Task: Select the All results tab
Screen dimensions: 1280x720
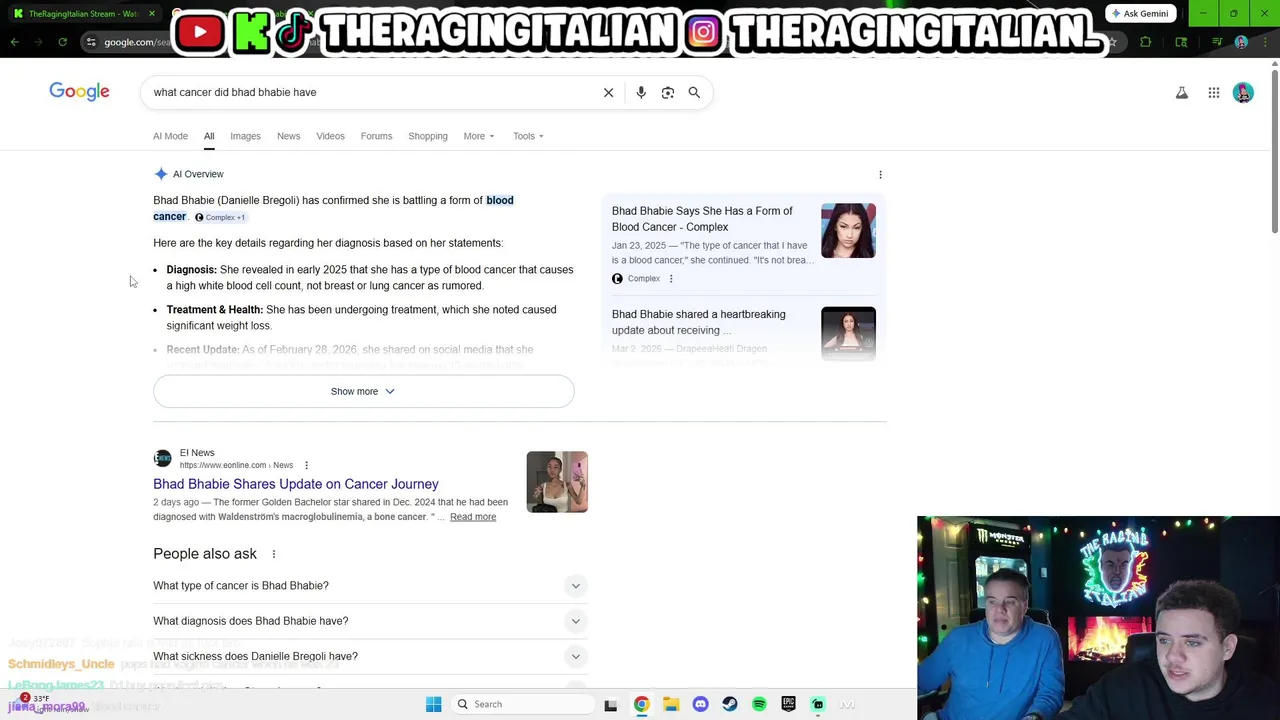Action: point(209,136)
